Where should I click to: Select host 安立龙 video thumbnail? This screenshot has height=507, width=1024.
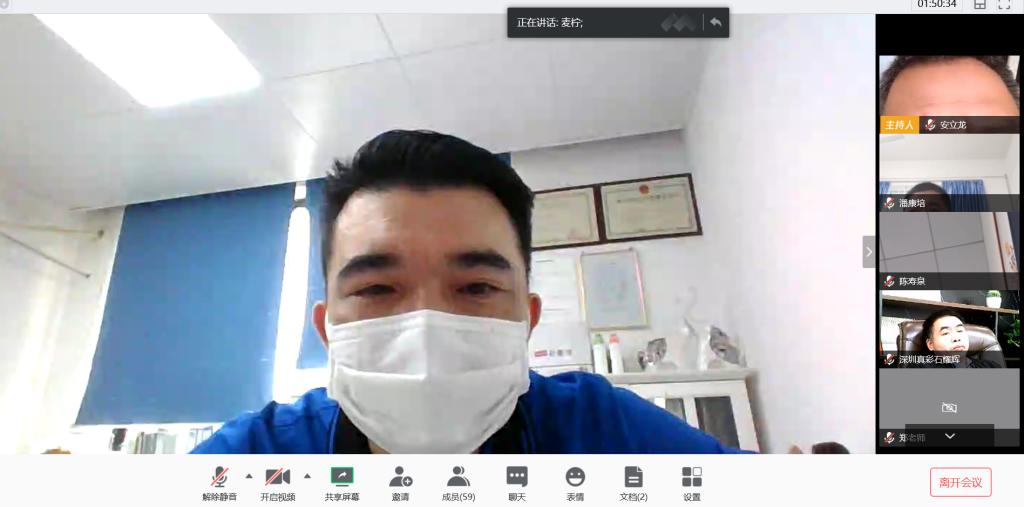(x=949, y=93)
